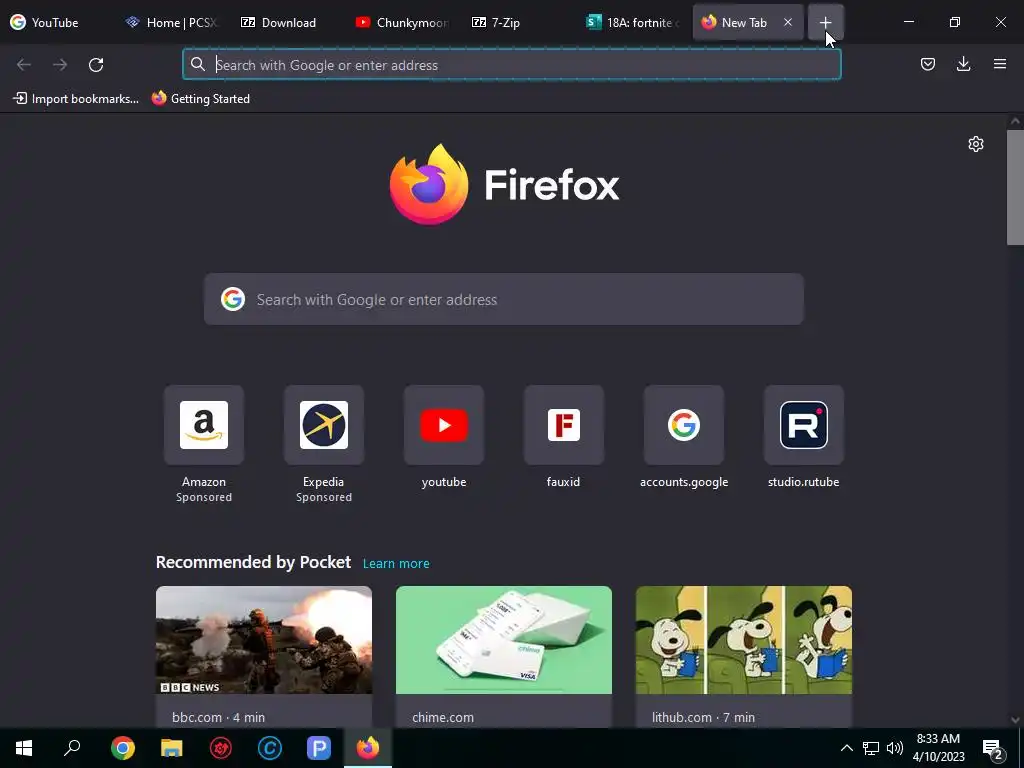Open the Save to Pocket button
This screenshot has width=1024, height=768.
[927, 64]
